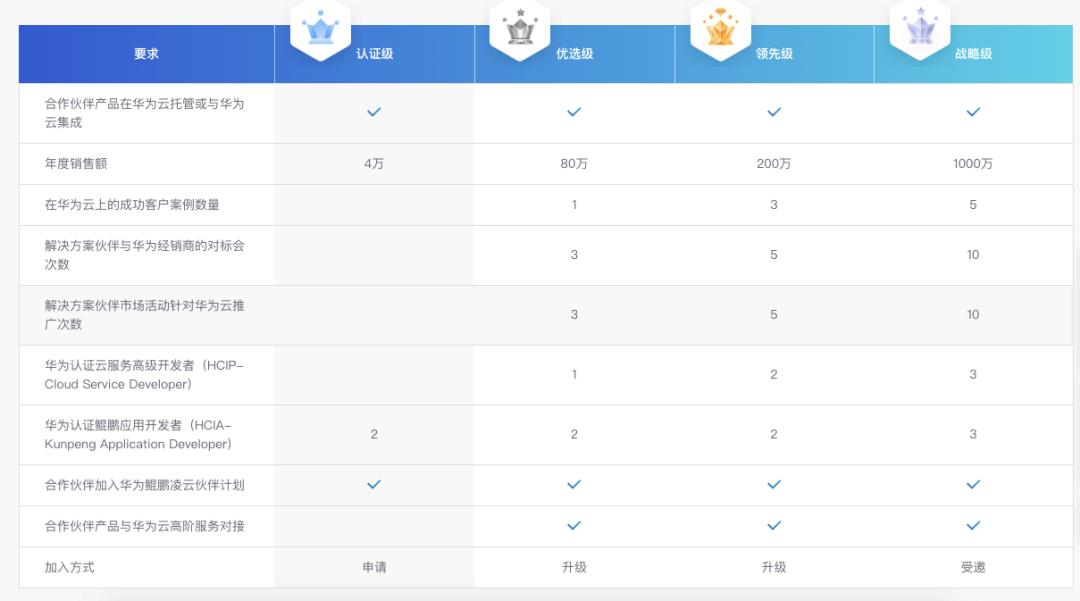Image resolution: width=1080 pixels, height=601 pixels.
Task: Click 升级 under 优选级 in 加入方式 row
Action: tap(574, 567)
